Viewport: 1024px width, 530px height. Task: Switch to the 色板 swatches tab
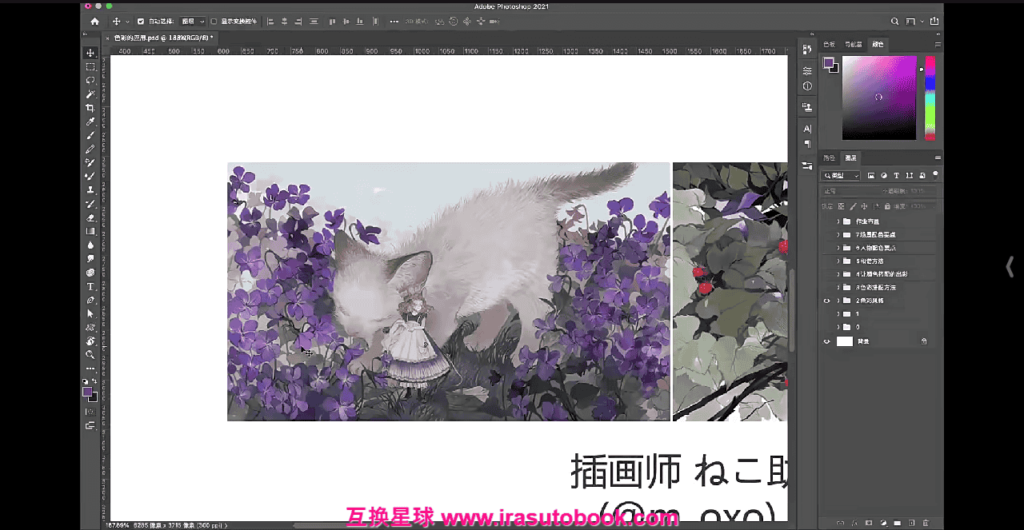829,44
